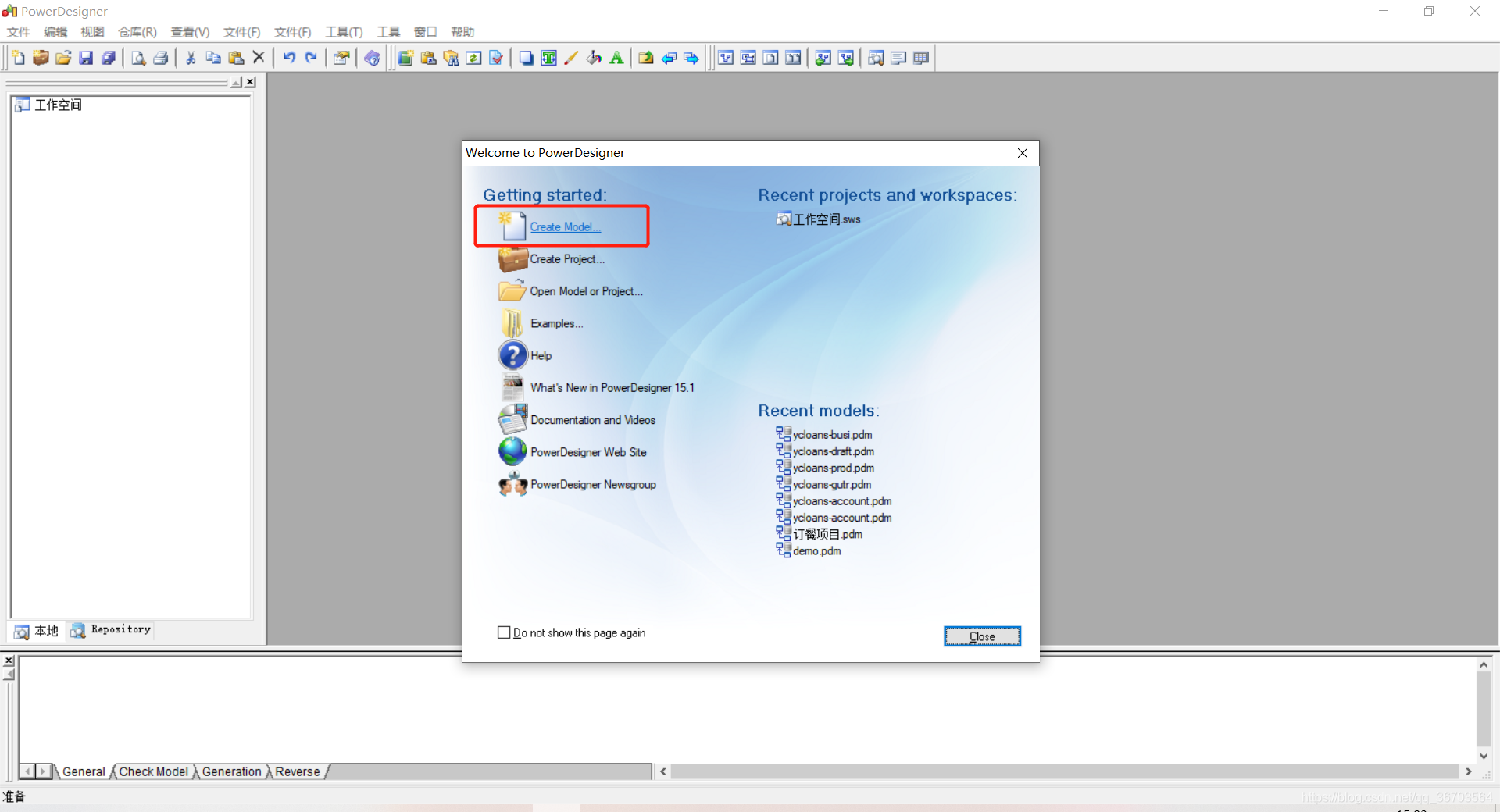The height and width of the screenshot is (812, 1500).
Task: Open recent model 订餐项目.pdm
Action: pos(827,535)
